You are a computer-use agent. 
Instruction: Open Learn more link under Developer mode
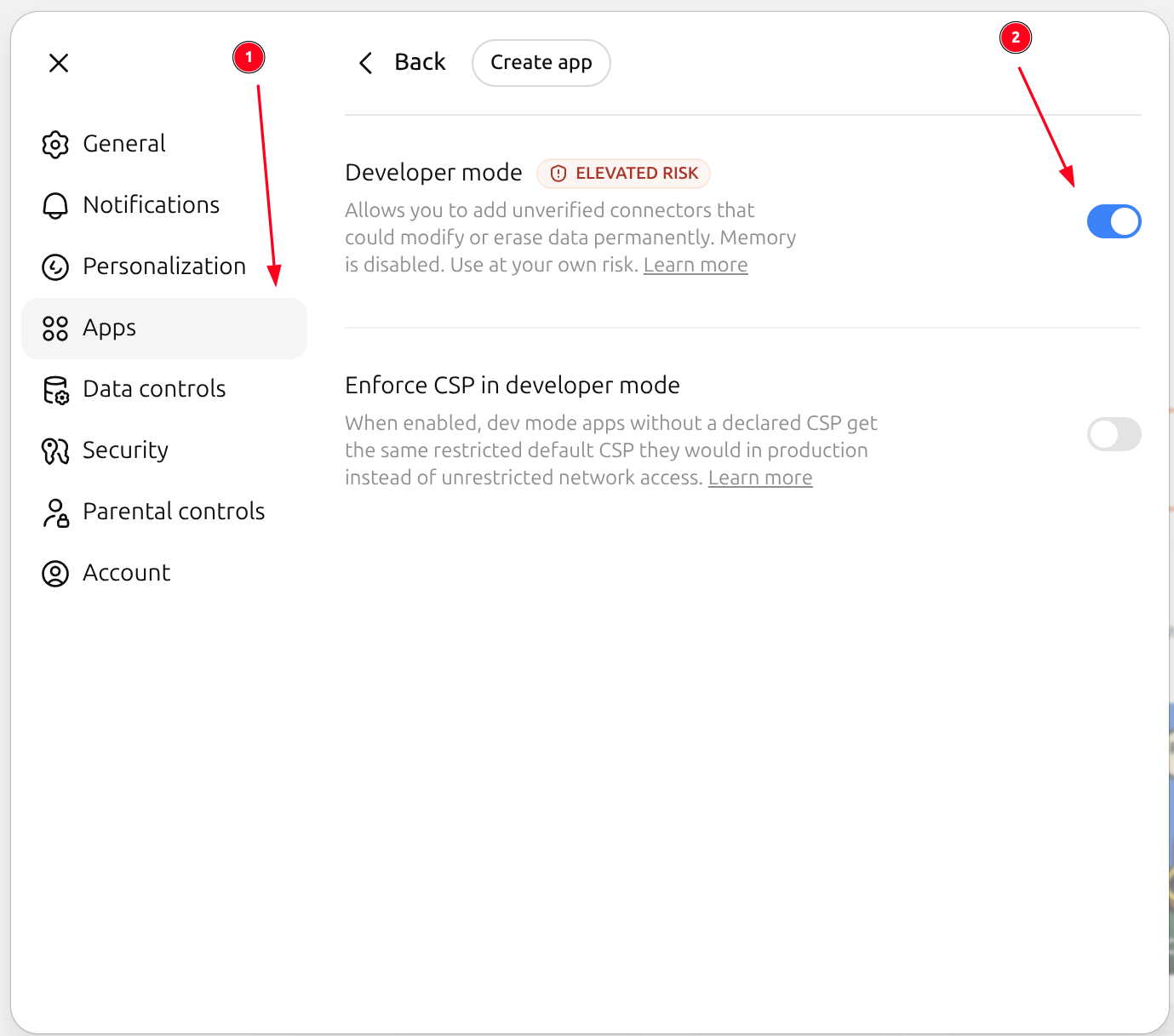coord(696,265)
